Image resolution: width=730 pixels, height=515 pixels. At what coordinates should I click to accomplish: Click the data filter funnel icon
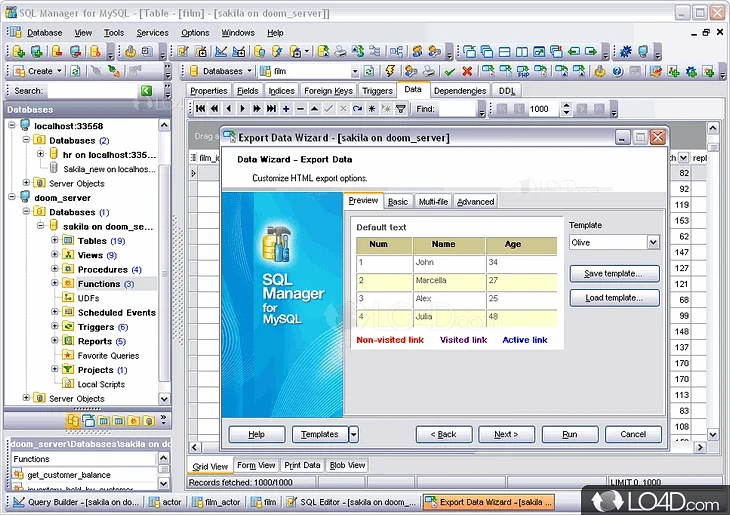pyautogui.click(x=401, y=109)
